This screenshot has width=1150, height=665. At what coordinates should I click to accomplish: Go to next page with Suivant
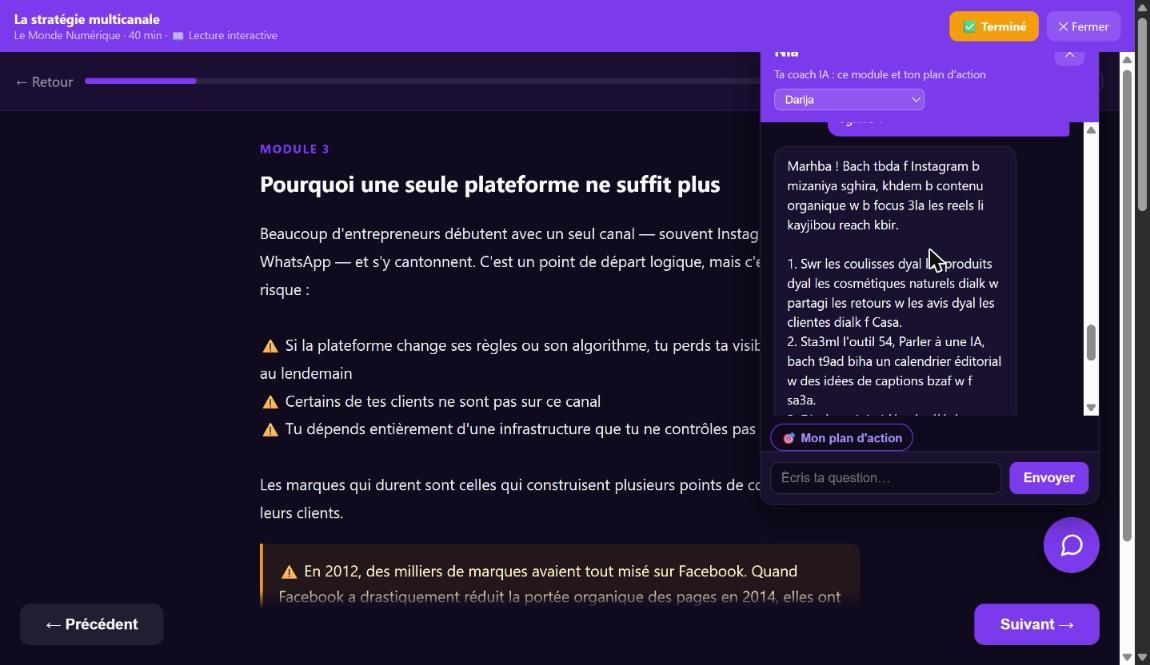pyautogui.click(x=1036, y=624)
